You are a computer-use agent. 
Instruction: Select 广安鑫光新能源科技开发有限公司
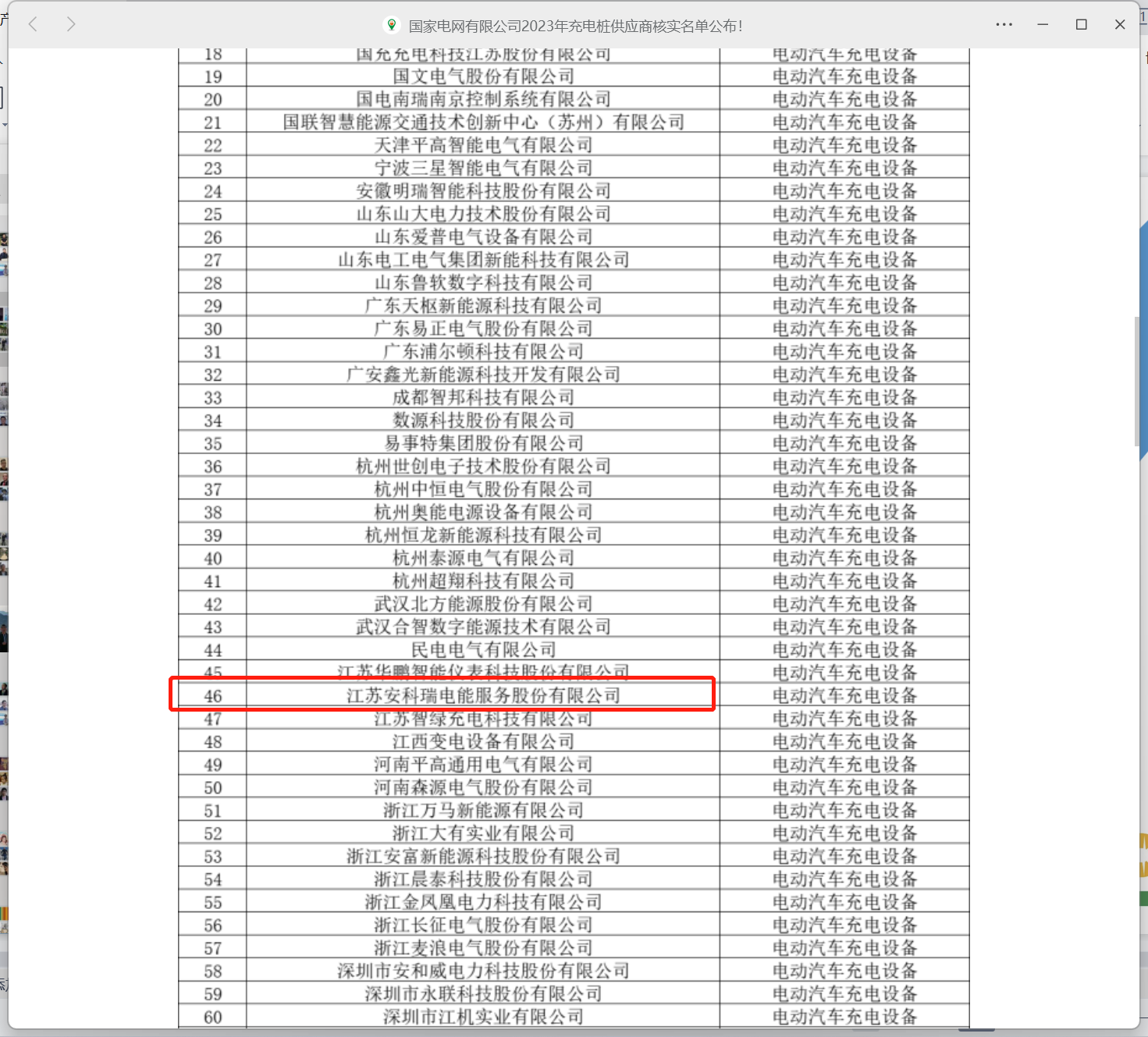click(x=484, y=375)
